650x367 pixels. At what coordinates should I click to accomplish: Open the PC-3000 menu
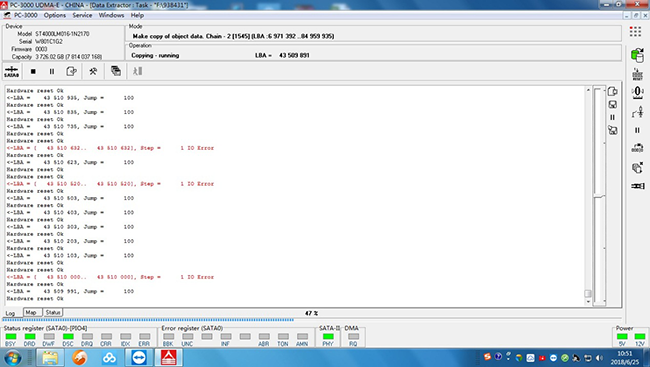pyautogui.click(x=25, y=15)
